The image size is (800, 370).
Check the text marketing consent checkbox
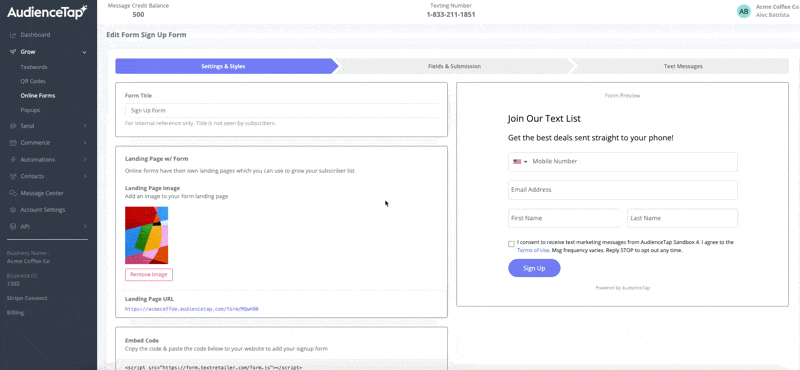511,244
